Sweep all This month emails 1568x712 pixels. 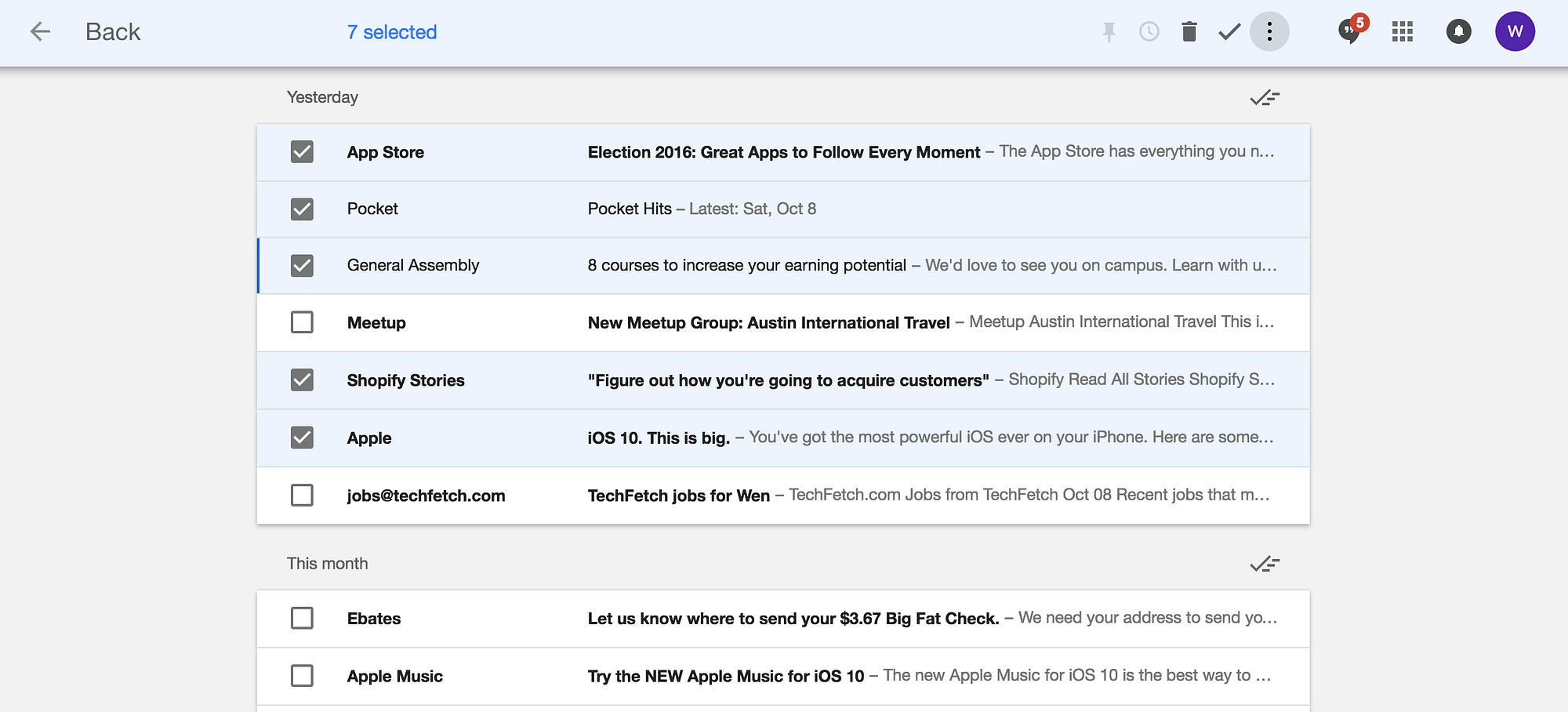(x=1265, y=565)
